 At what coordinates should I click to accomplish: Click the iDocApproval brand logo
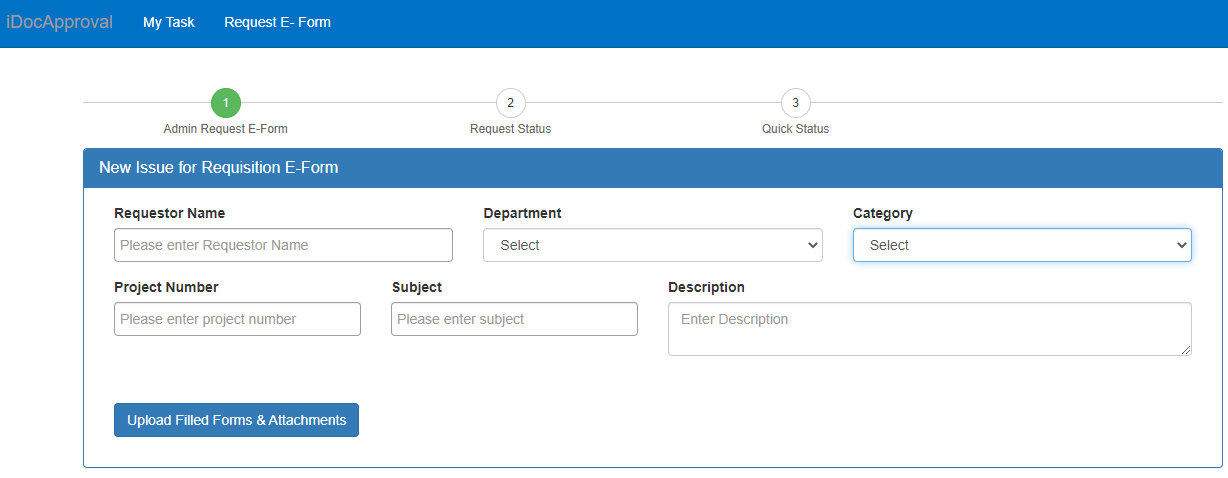[59, 22]
